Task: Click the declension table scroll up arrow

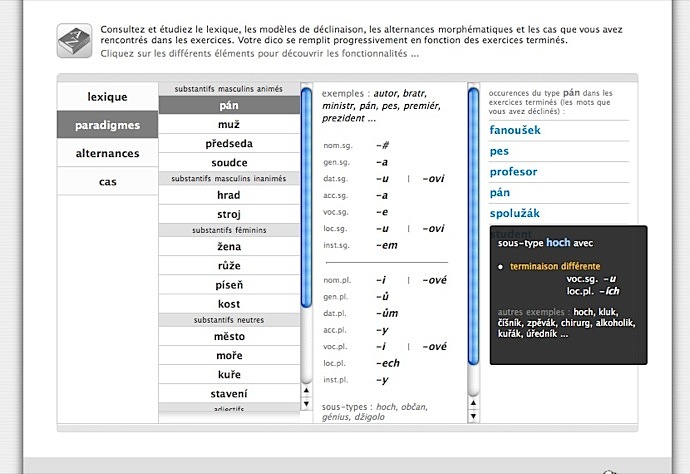Action: click(473, 403)
